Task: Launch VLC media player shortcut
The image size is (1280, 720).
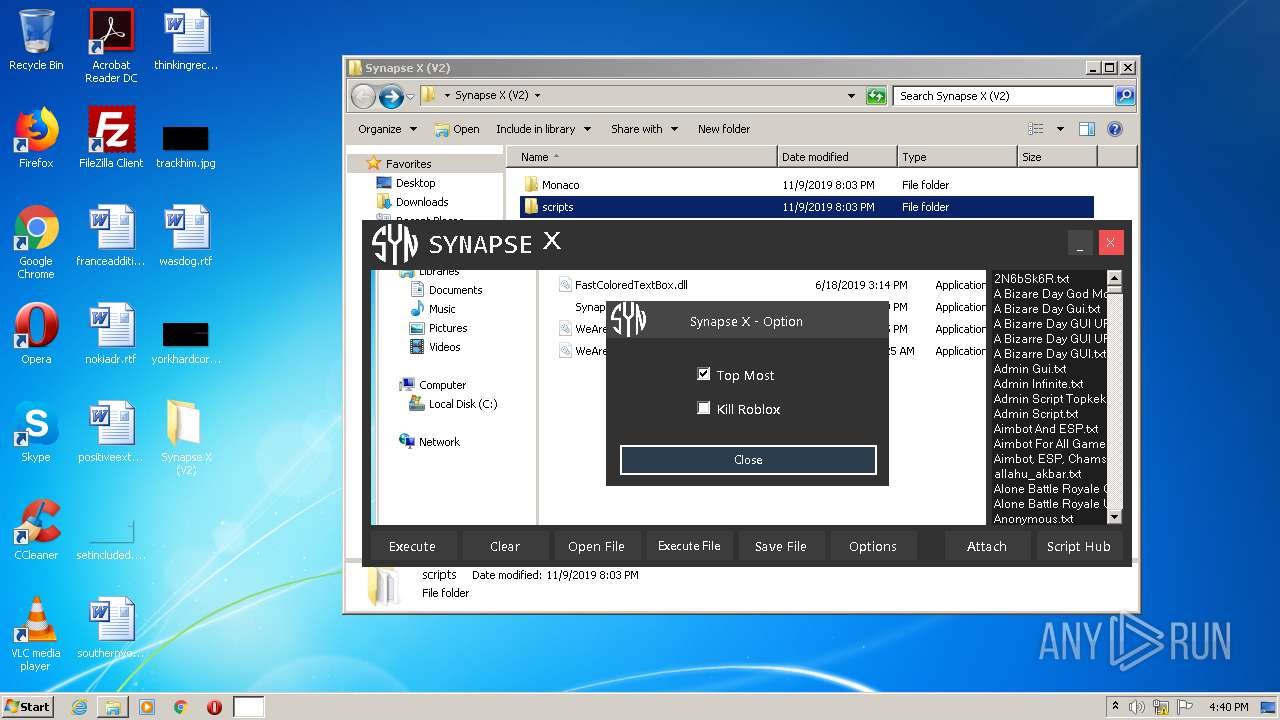Action: click(36, 634)
